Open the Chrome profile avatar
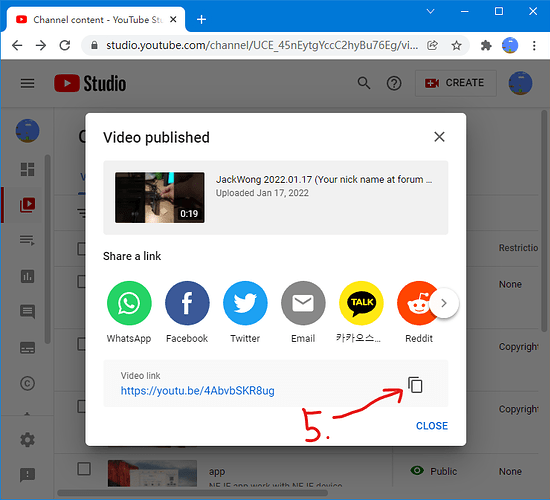Image resolution: width=550 pixels, height=500 pixels. 510,45
